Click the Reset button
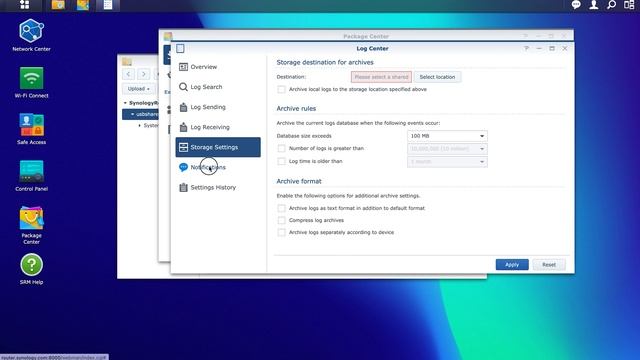Image resolution: width=640 pixels, height=360 pixels. (x=549, y=264)
